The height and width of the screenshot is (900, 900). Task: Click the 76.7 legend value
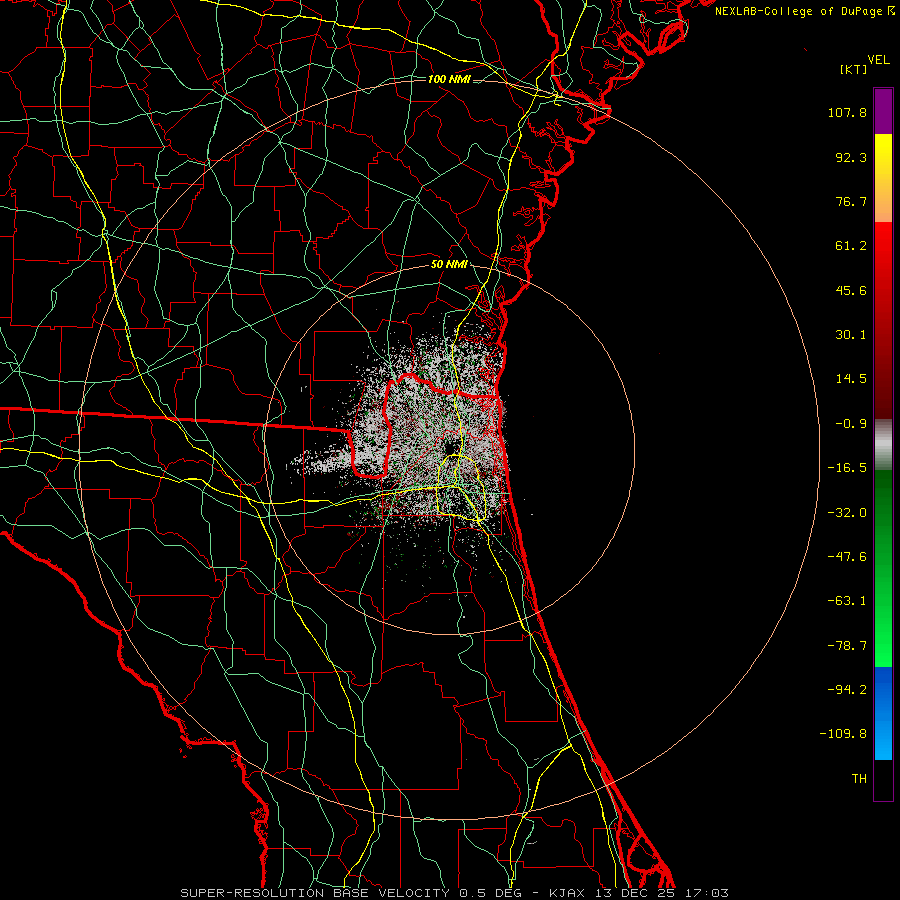click(851, 201)
